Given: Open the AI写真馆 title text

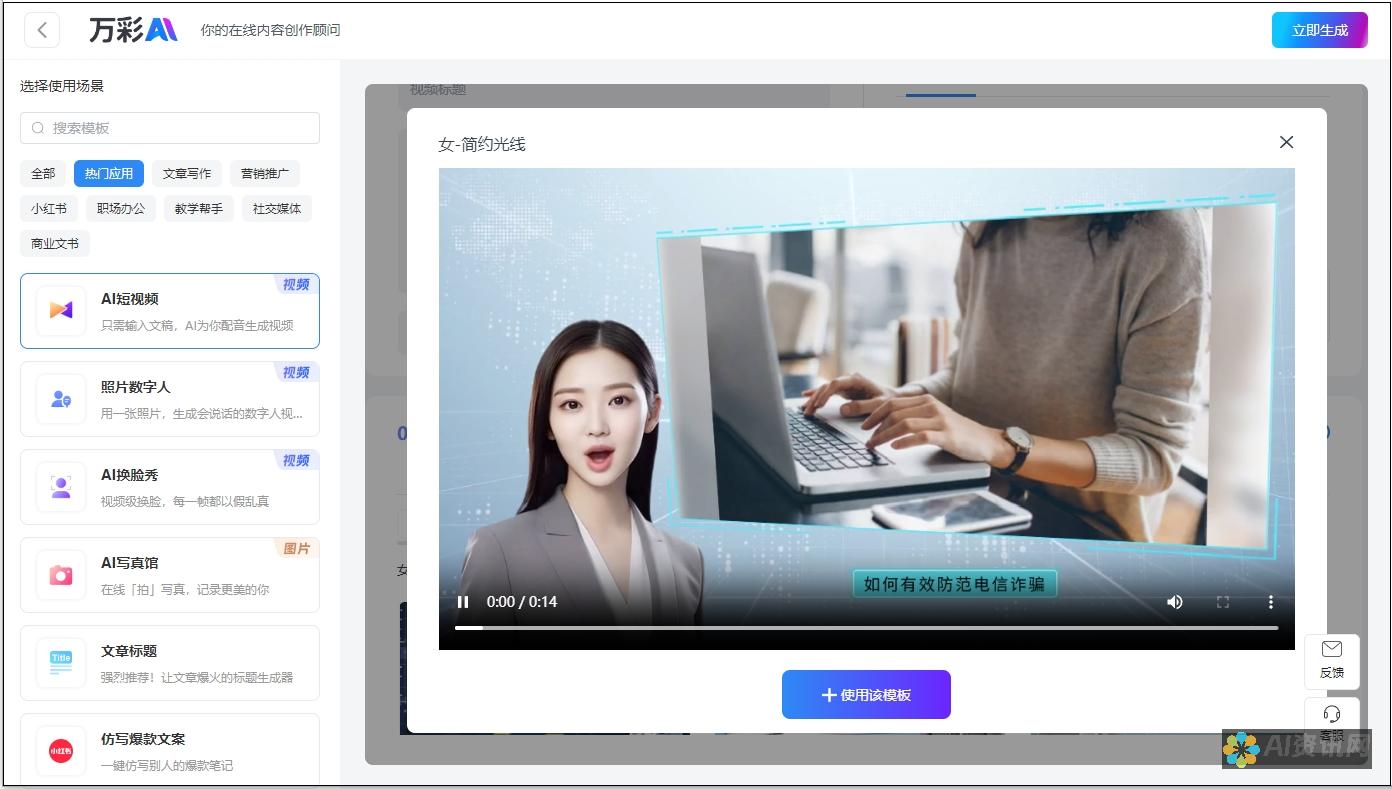Looking at the screenshot, I should [x=130, y=563].
